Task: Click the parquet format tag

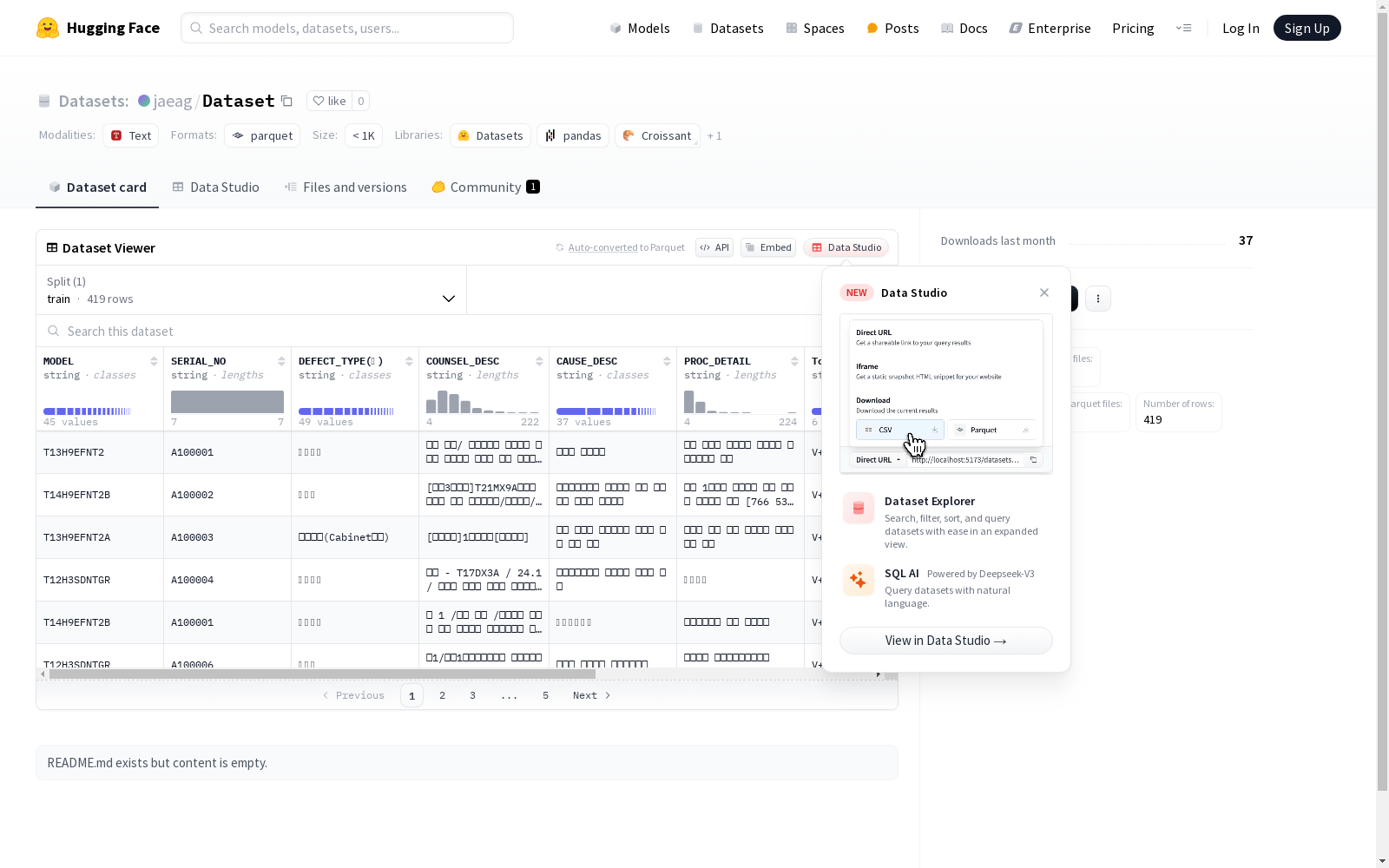Action: 262,135
